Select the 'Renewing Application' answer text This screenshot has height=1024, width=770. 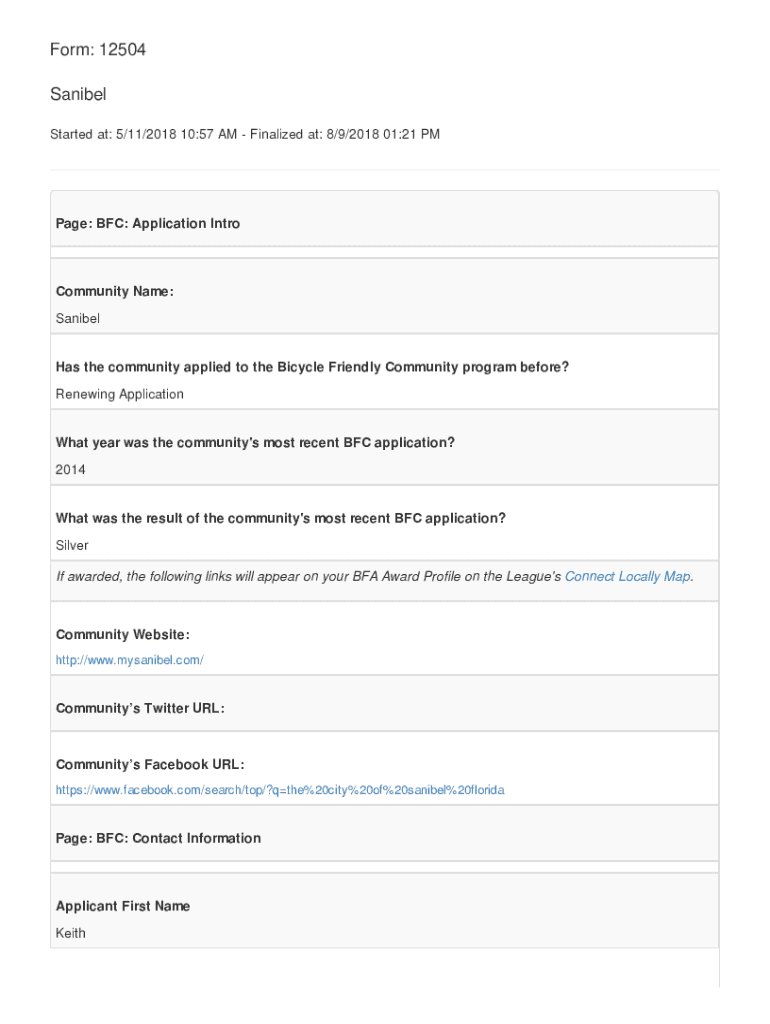[120, 394]
